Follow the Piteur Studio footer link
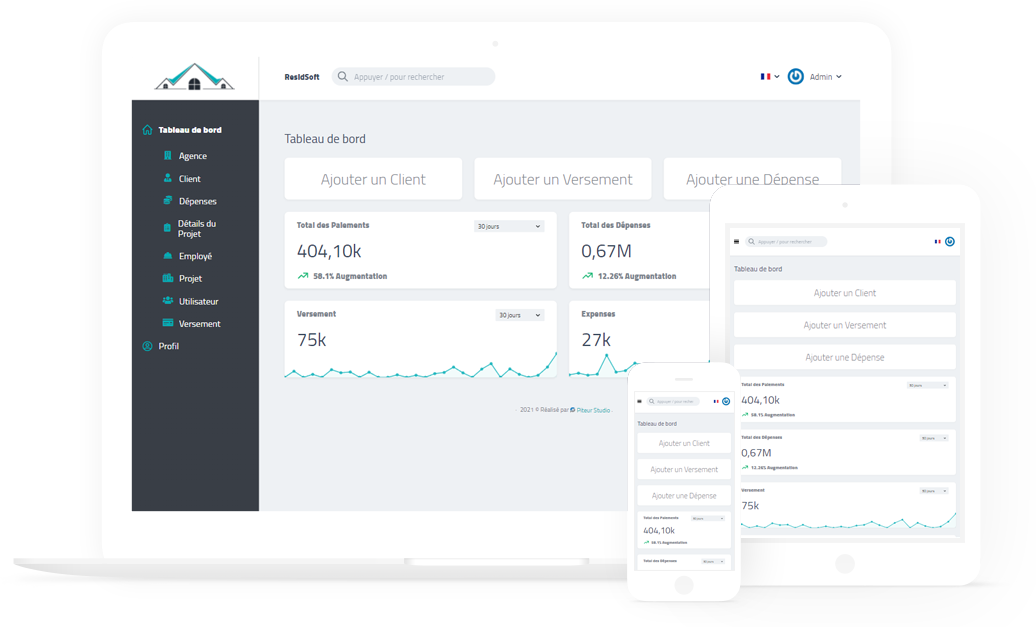This screenshot has width=1036, height=627. point(593,410)
